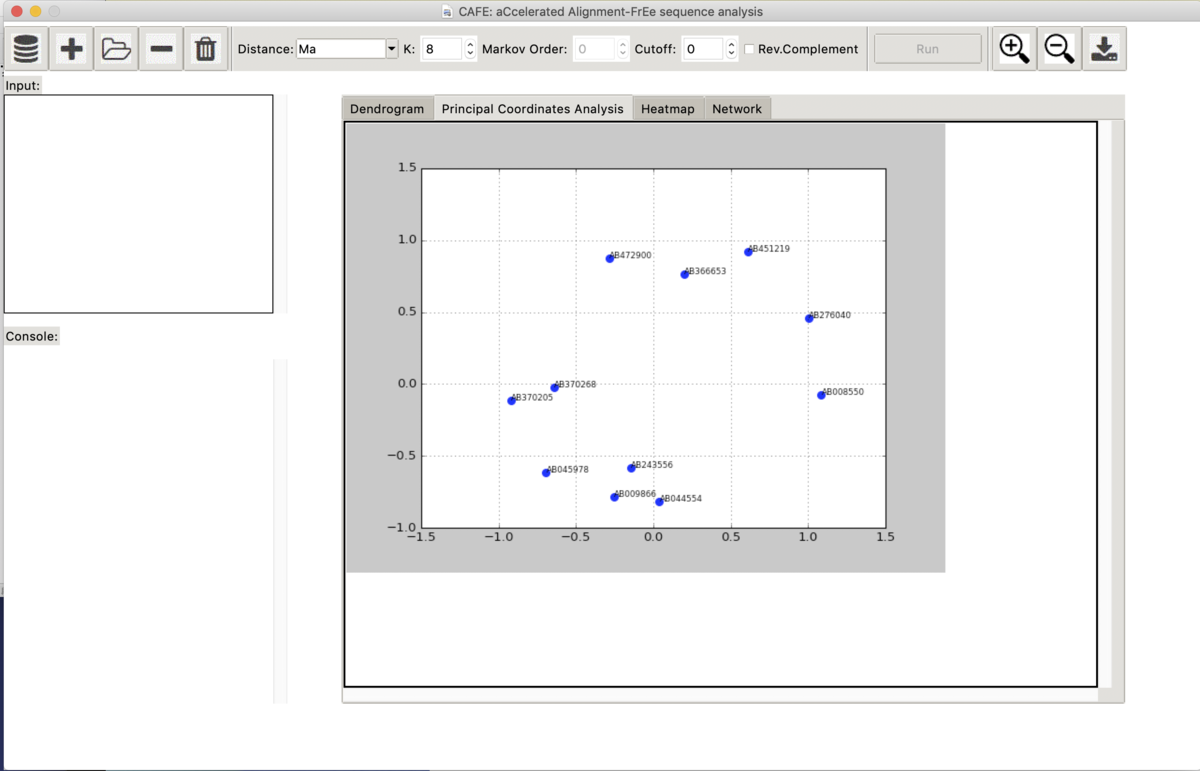Click inside the Input list box
The image size is (1200, 771).
pos(138,204)
